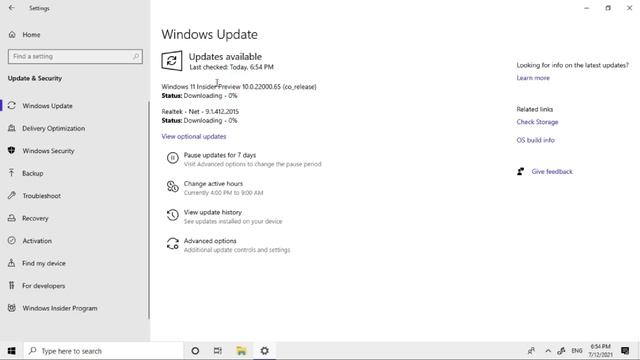Click the network tray icon
This screenshot has width=640, height=360.
(561, 351)
